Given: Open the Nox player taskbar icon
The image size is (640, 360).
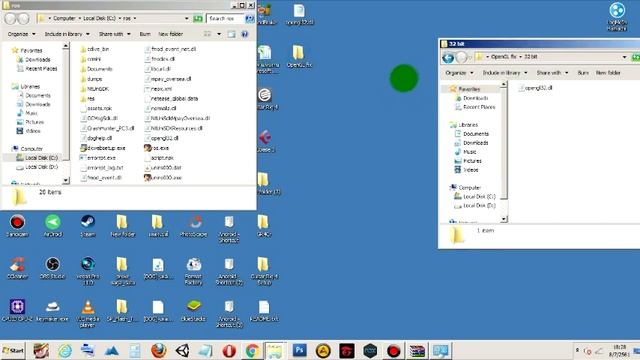Looking at the screenshot, I should [370, 351].
